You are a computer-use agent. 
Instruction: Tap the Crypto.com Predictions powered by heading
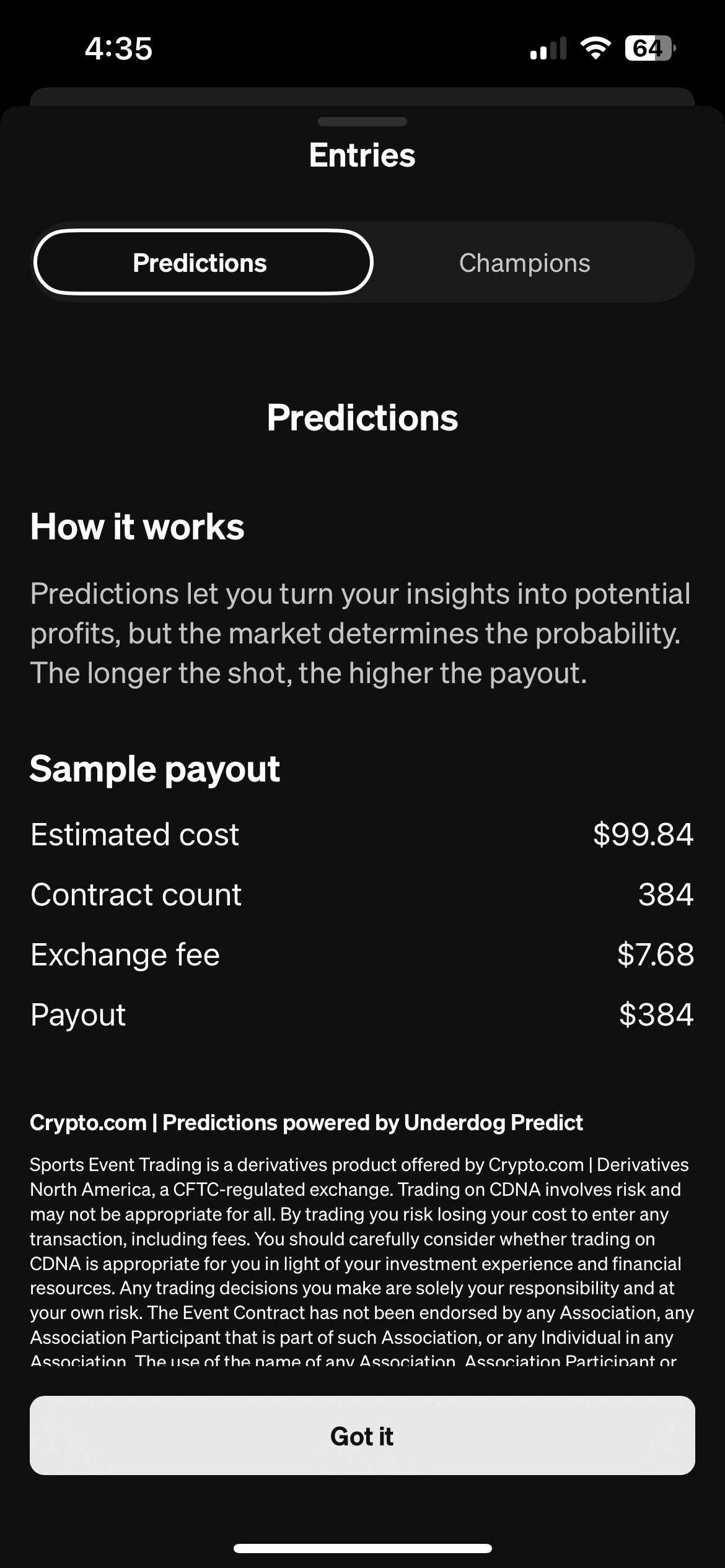pyautogui.click(x=306, y=1123)
